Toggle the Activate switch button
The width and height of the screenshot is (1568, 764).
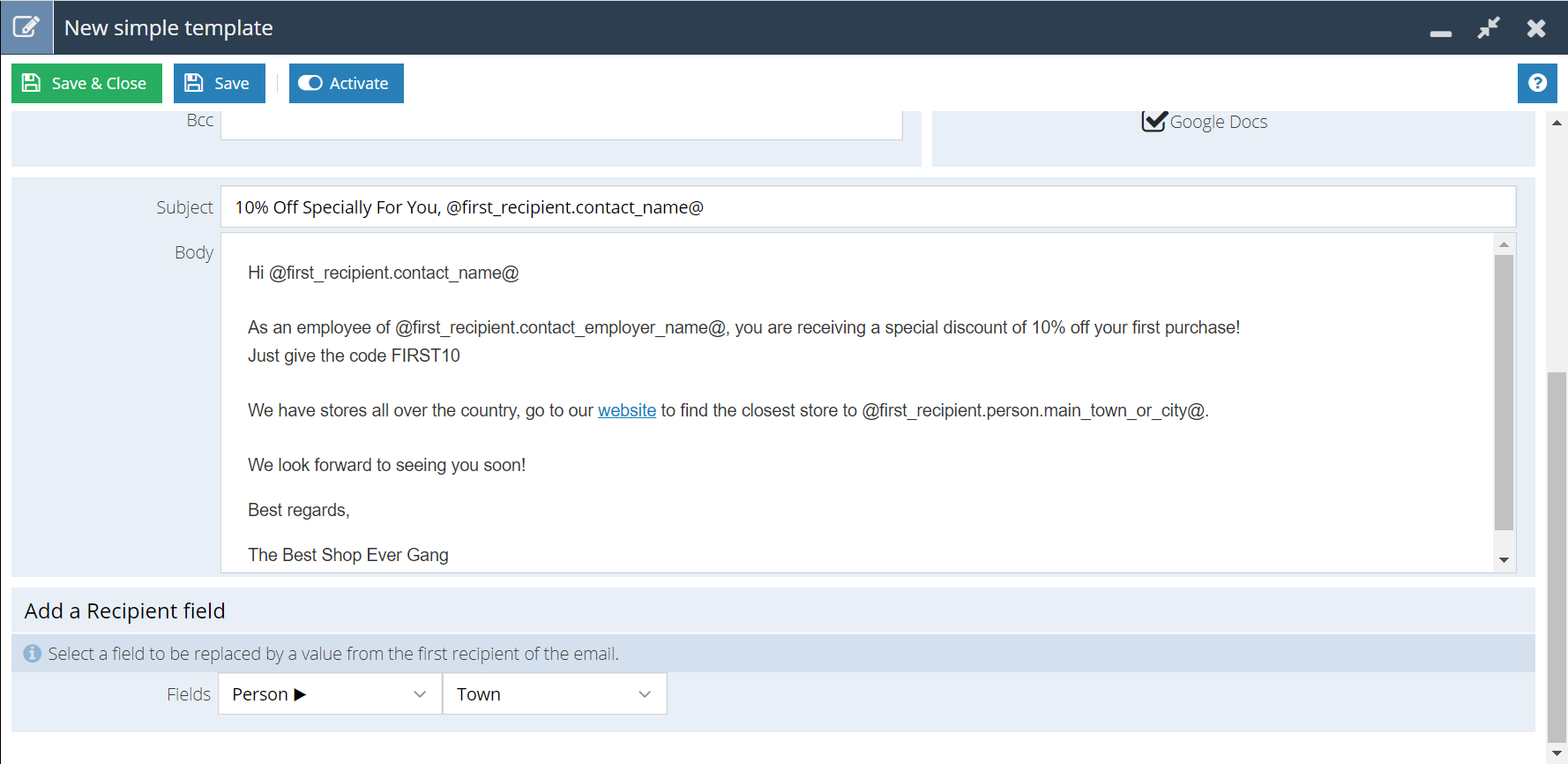(x=346, y=83)
